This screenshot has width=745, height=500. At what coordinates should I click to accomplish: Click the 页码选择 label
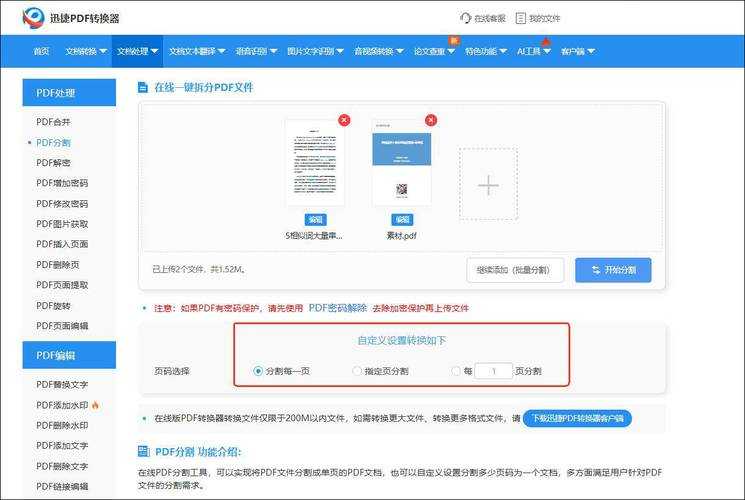point(172,371)
